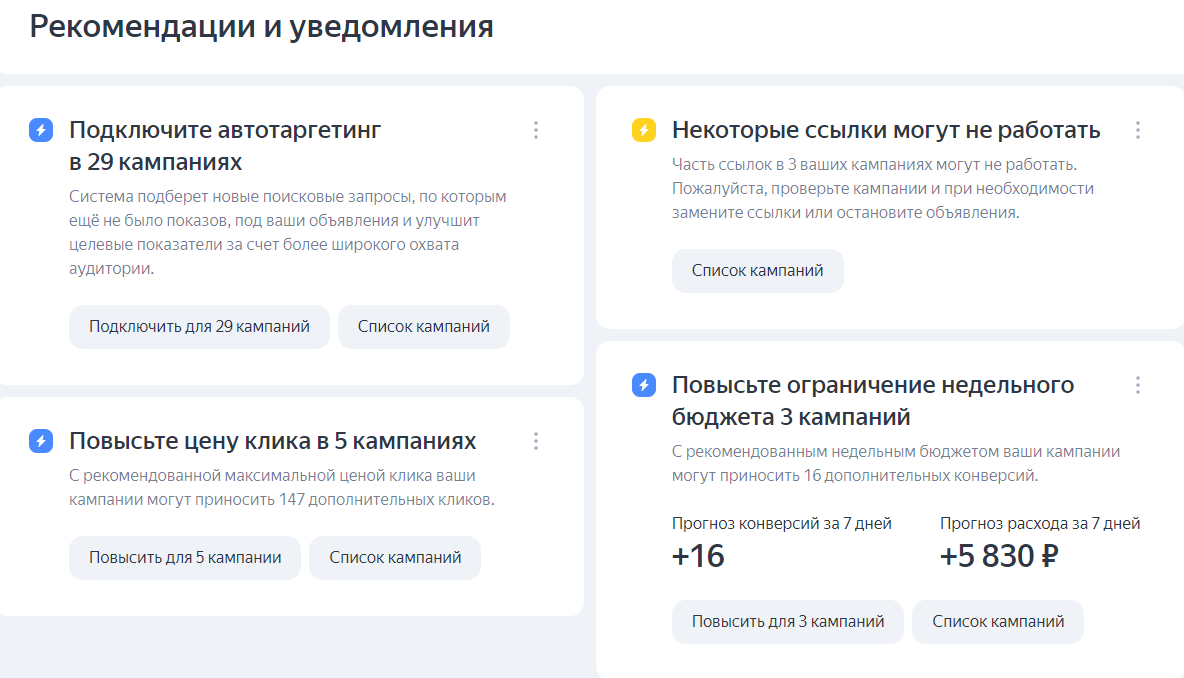Click the yellow lightning icon for broken links warning
1184x678 pixels.
click(x=644, y=130)
